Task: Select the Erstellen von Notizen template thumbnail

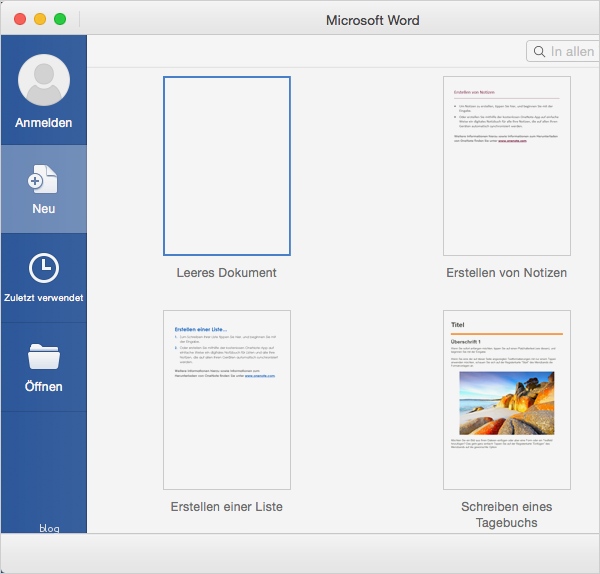Action: tap(507, 166)
